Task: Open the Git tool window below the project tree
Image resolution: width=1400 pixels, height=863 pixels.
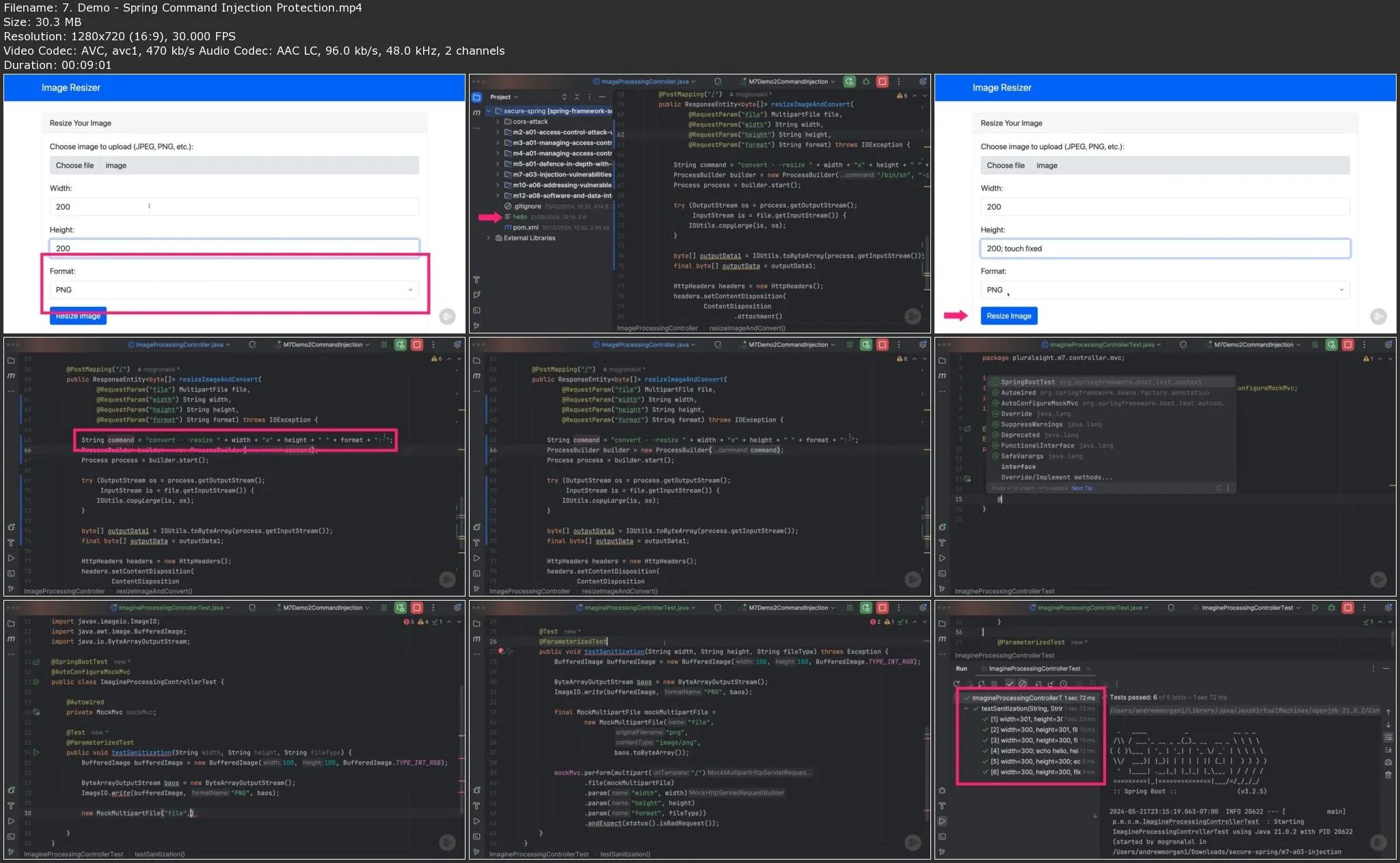Action: coord(476,326)
